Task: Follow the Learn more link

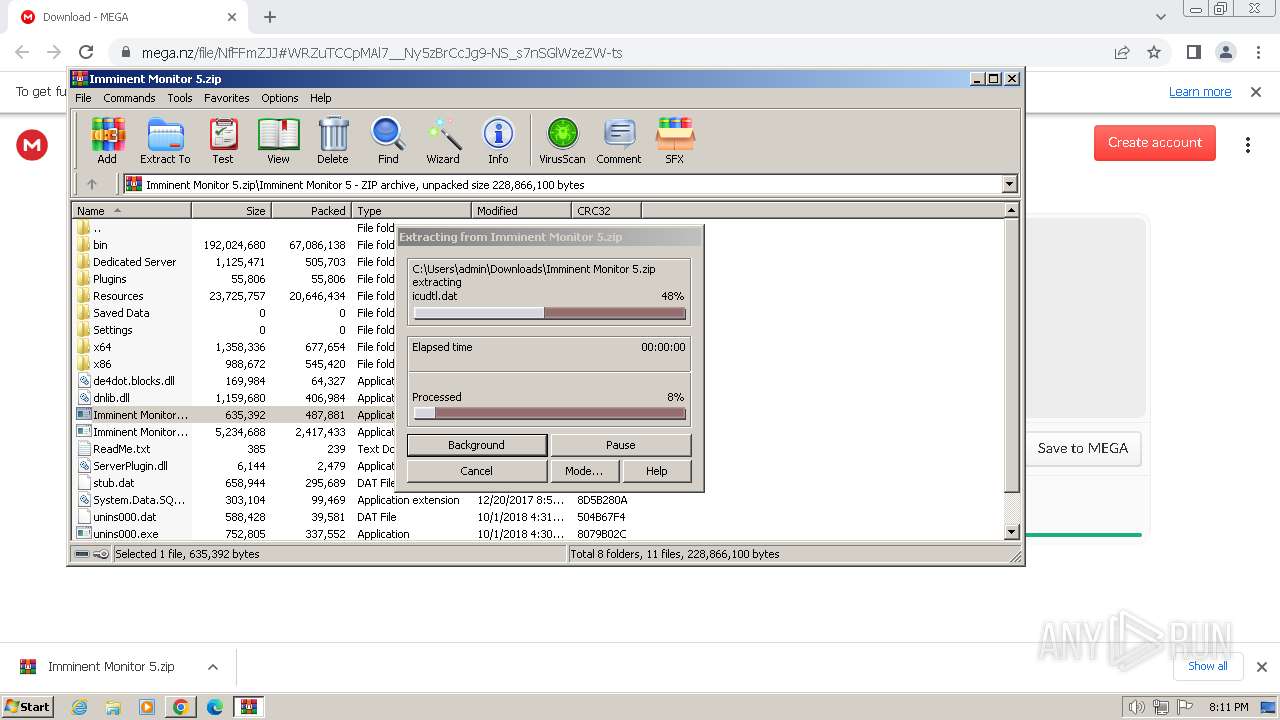Action: [1200, 92]
